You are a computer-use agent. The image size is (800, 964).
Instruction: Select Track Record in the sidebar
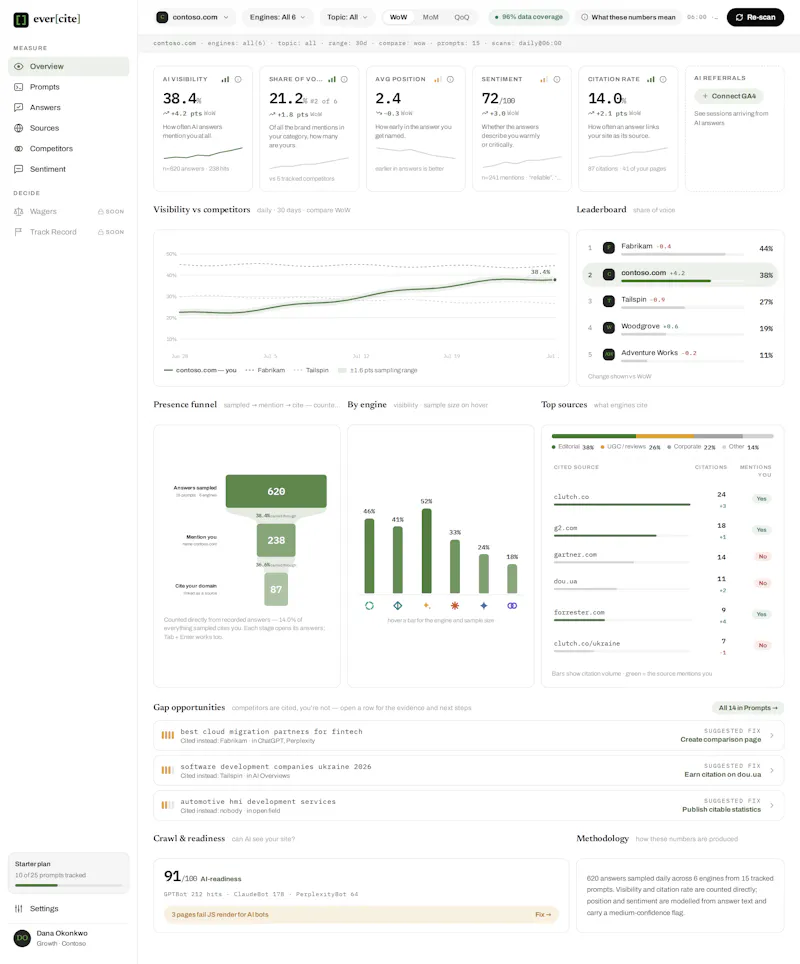click(x=69, y=232)
